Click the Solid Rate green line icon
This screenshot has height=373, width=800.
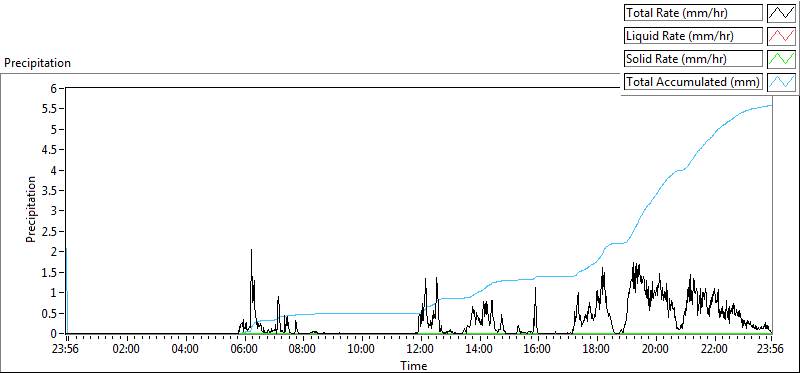pyautogui.click(x=782, y=59)
